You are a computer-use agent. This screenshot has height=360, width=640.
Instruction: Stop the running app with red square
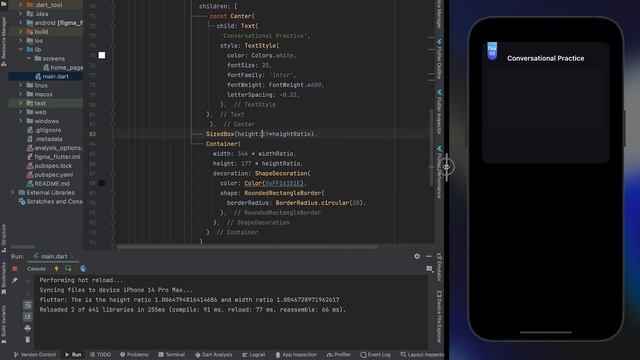(x=15, y=269)
